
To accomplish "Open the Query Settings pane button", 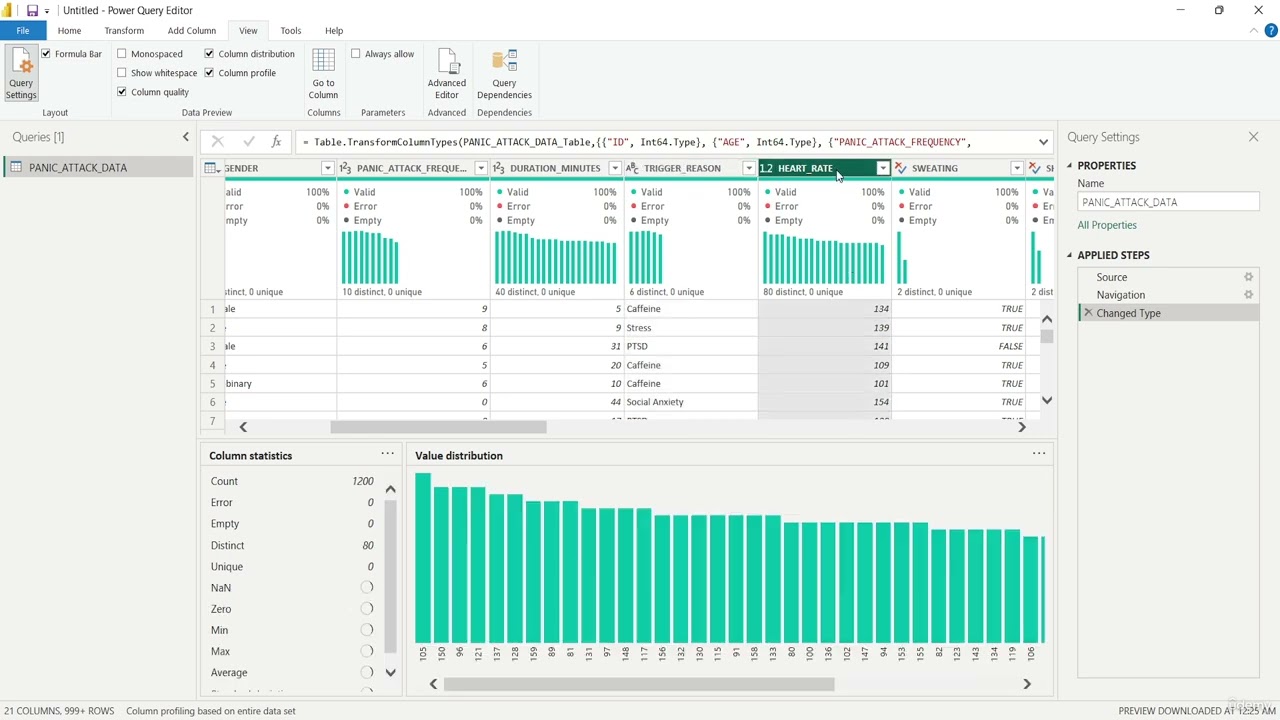I will pyautogui.click(x=21, y=73).
